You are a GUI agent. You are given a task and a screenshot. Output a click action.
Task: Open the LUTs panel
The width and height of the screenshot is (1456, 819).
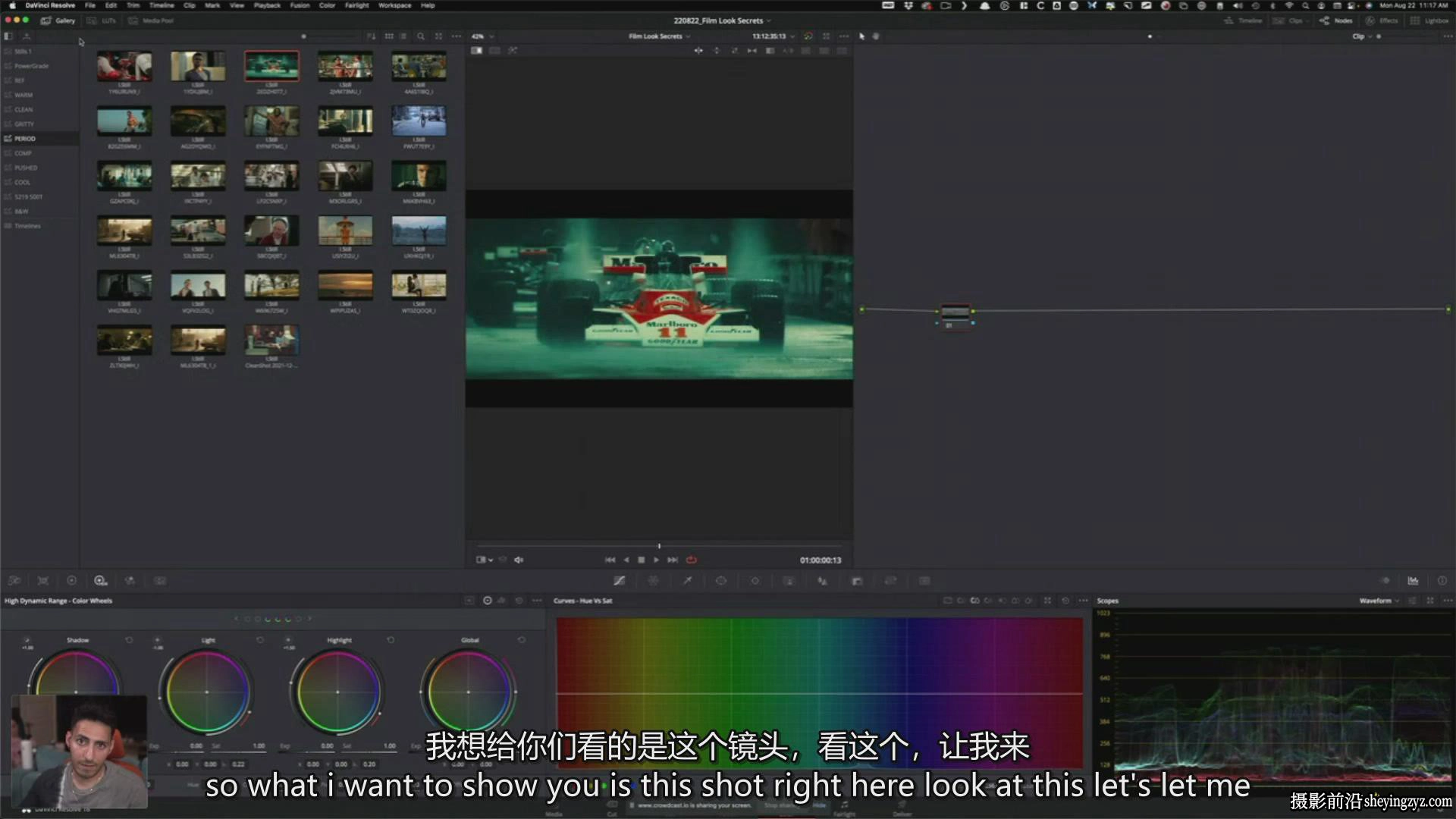point(102,20)
